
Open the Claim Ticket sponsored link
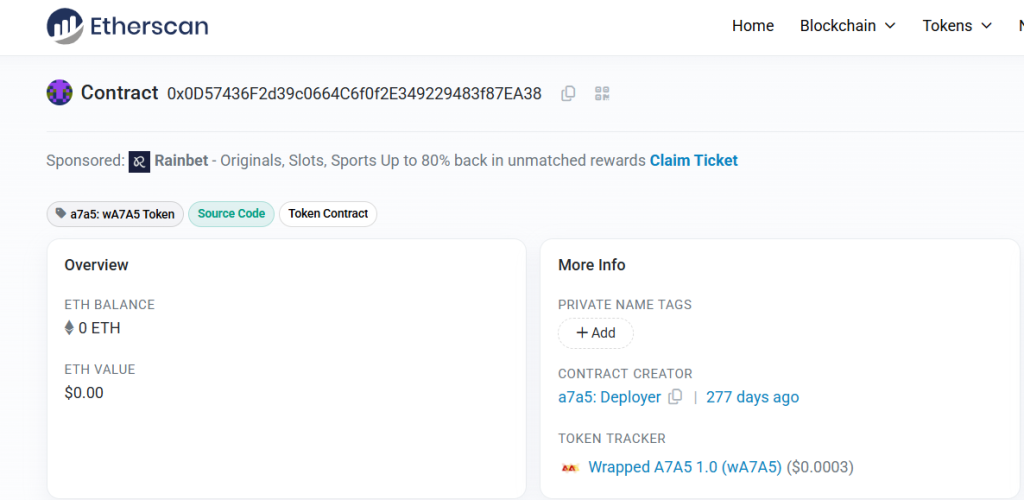[x=693, y=161]
